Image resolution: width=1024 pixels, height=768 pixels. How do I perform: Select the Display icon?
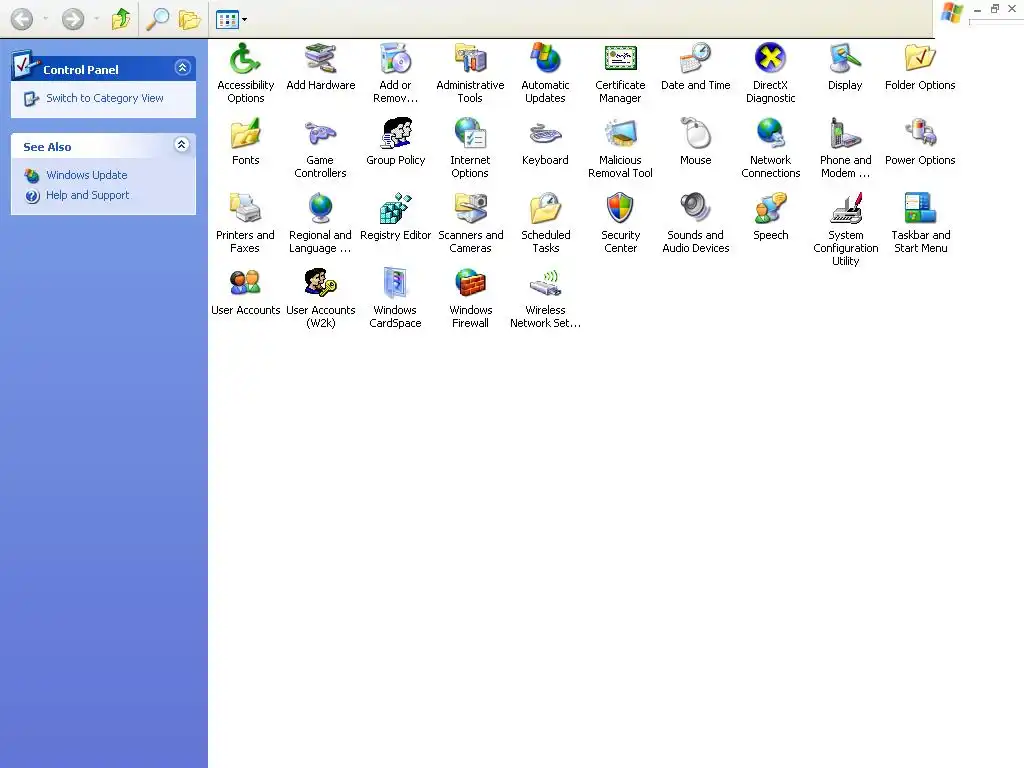point(845,59)
